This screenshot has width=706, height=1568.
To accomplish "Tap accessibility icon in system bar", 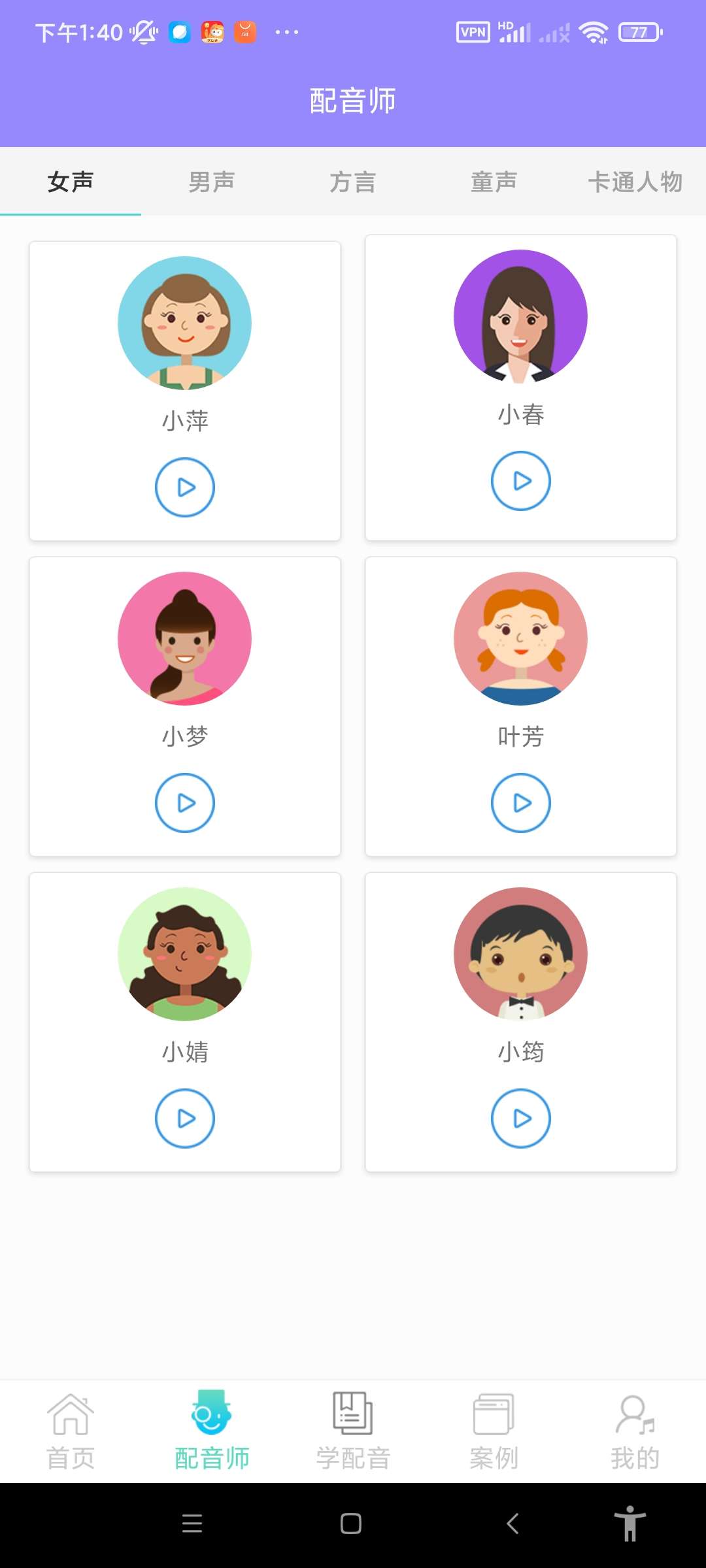I will pyautogui.click(x=630, y=1524).
